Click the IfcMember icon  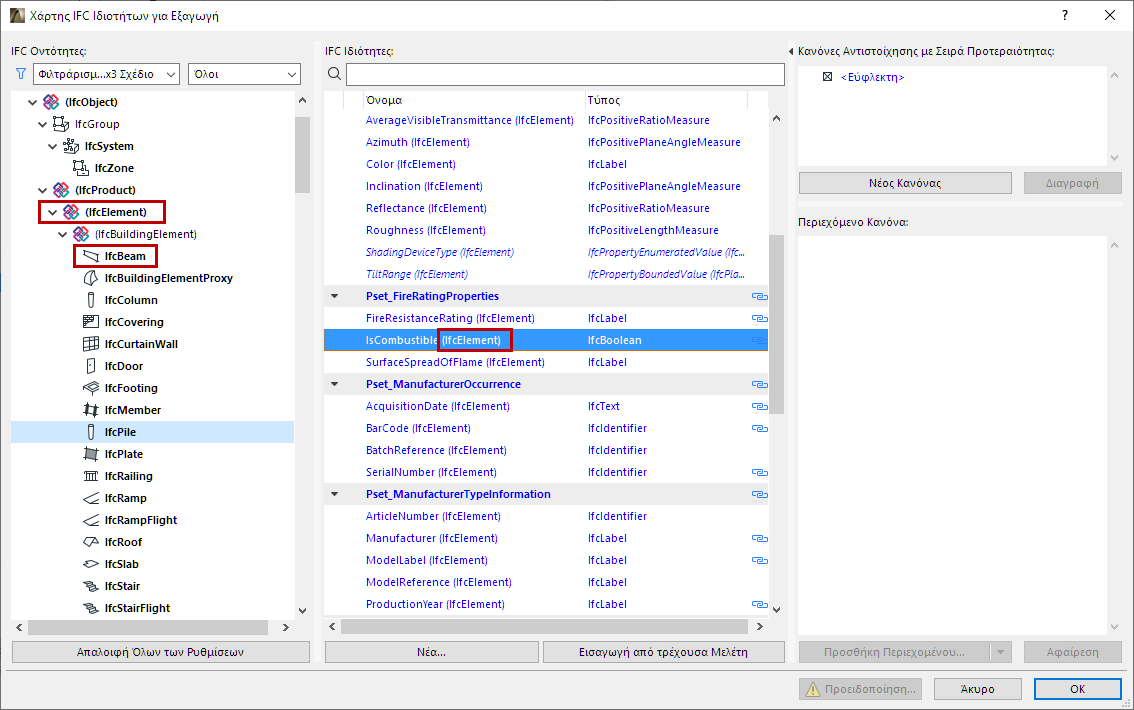(91, 410)
